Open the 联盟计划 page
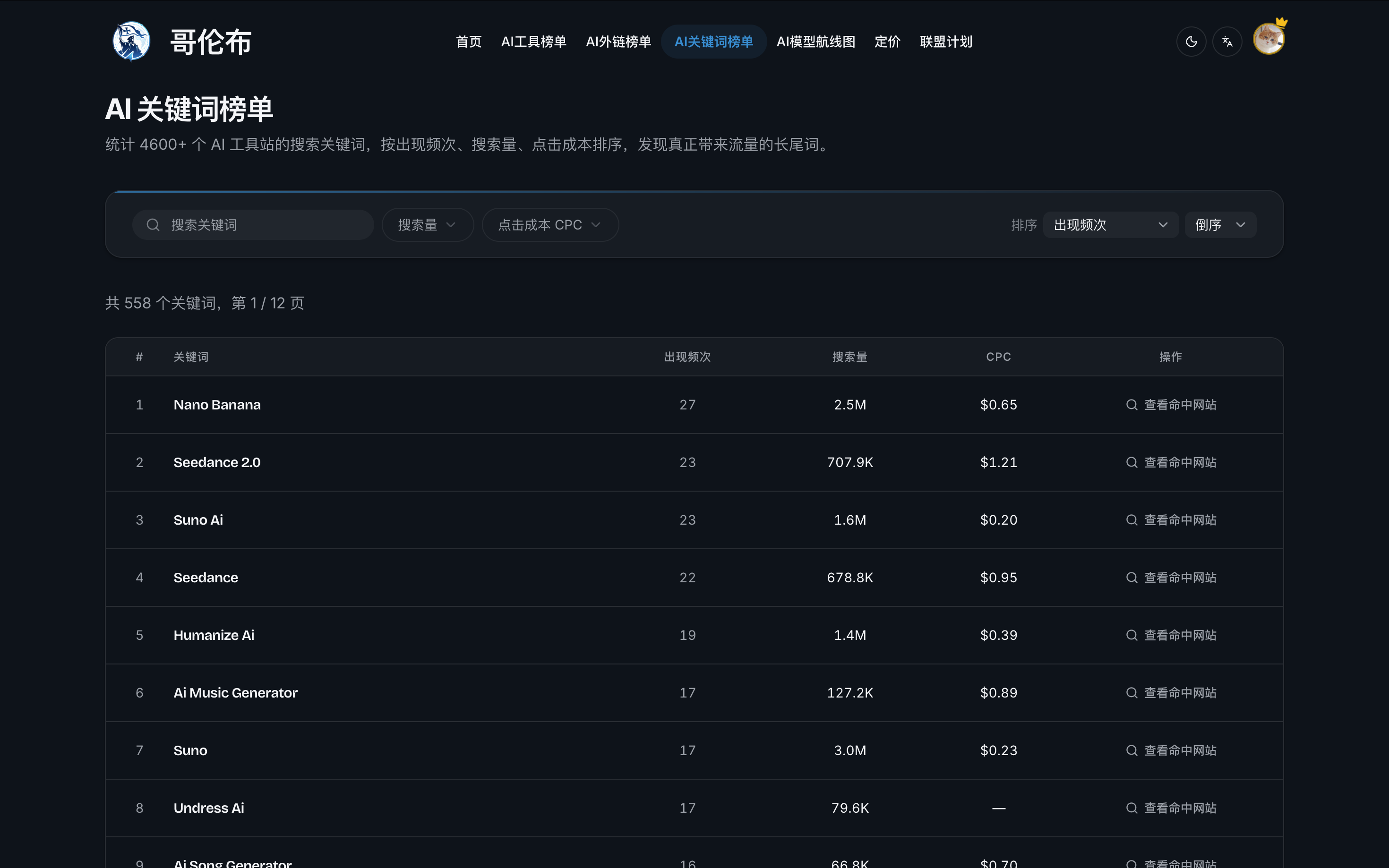Image resolution: width=1389 pixels, height=868 pixels. 946,42
